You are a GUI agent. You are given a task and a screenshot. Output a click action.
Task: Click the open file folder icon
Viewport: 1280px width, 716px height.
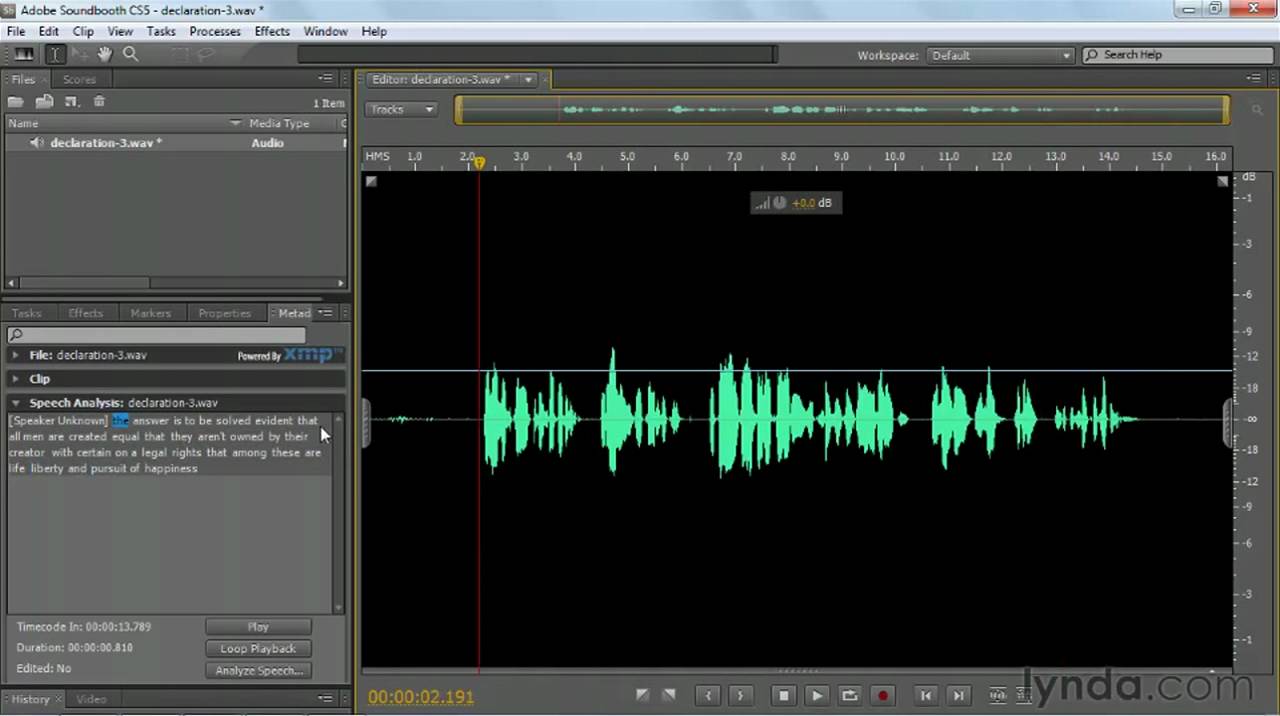click(16, 101)
